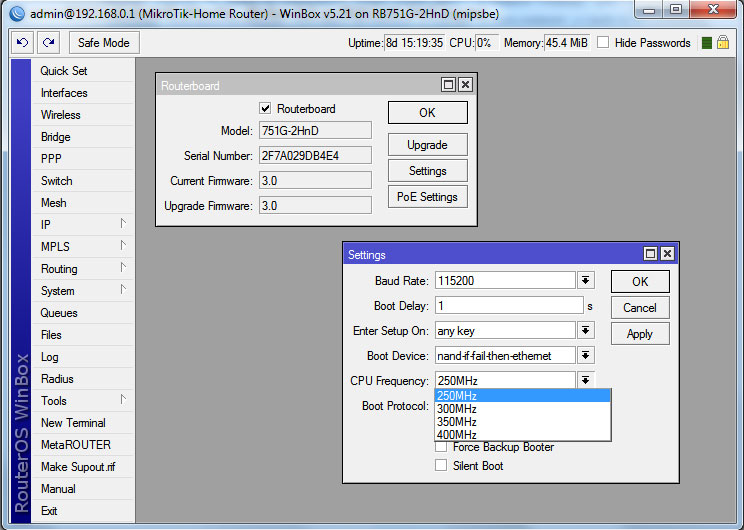Open the Wireless menu in sidebar

point(64,115)
